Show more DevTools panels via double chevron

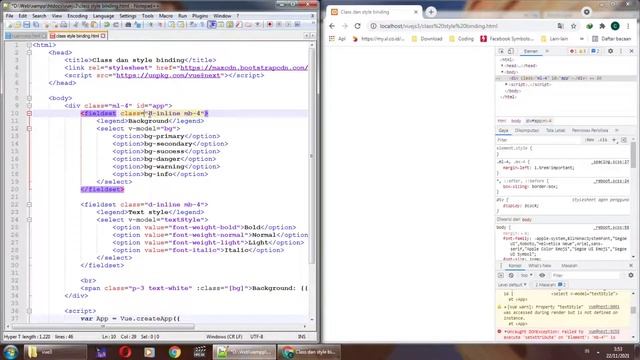[x=547, y=51]
